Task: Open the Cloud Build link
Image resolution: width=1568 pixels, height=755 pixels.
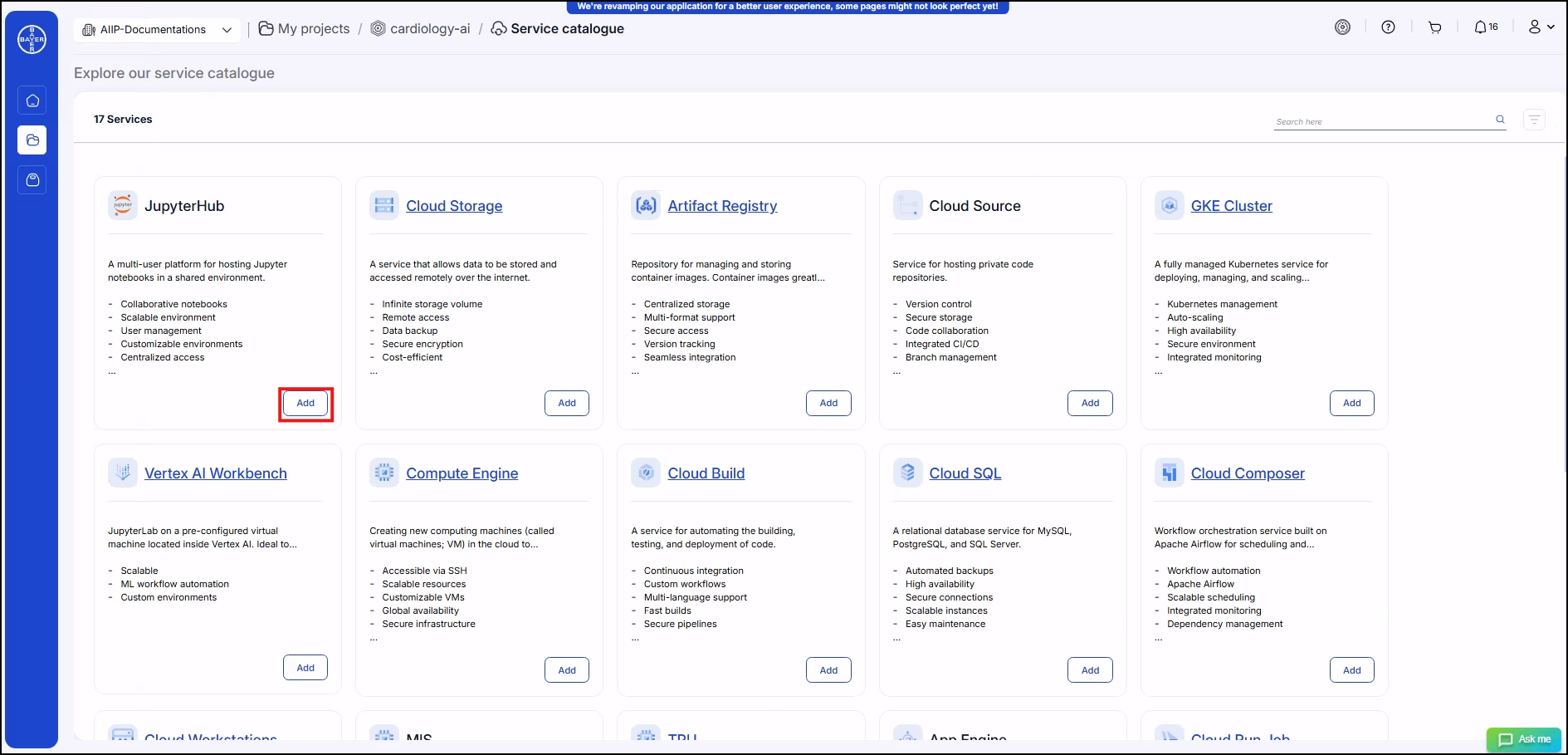Action: pos(706,473)
